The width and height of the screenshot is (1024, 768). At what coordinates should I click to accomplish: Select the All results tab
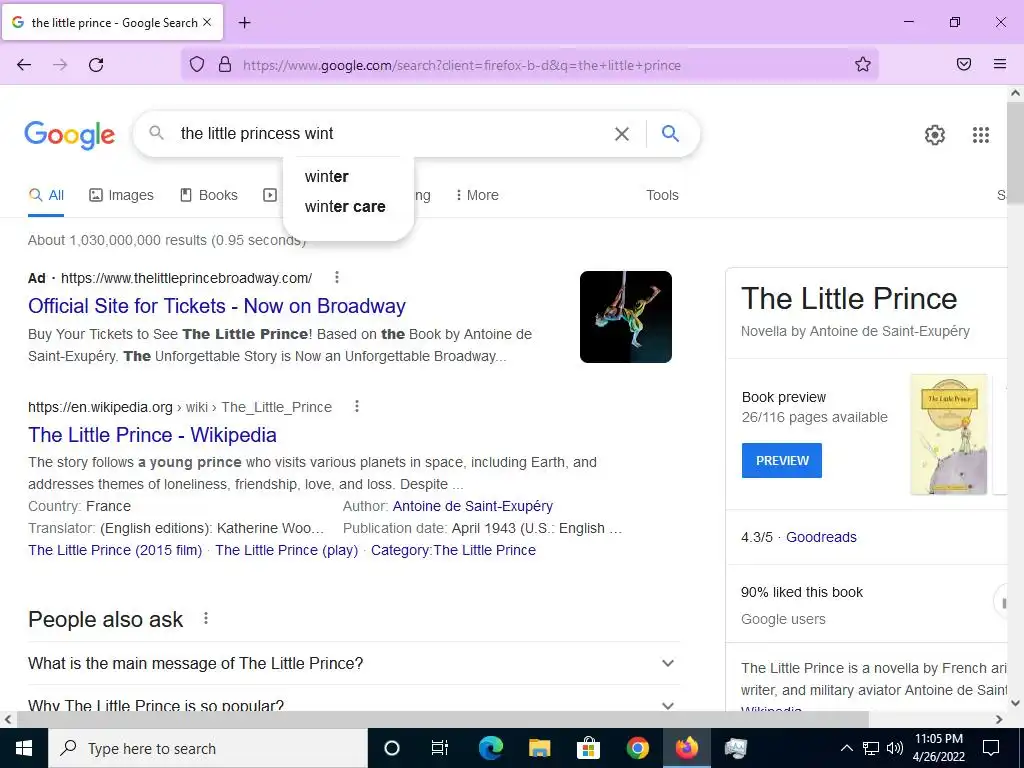tap(46, 195)
